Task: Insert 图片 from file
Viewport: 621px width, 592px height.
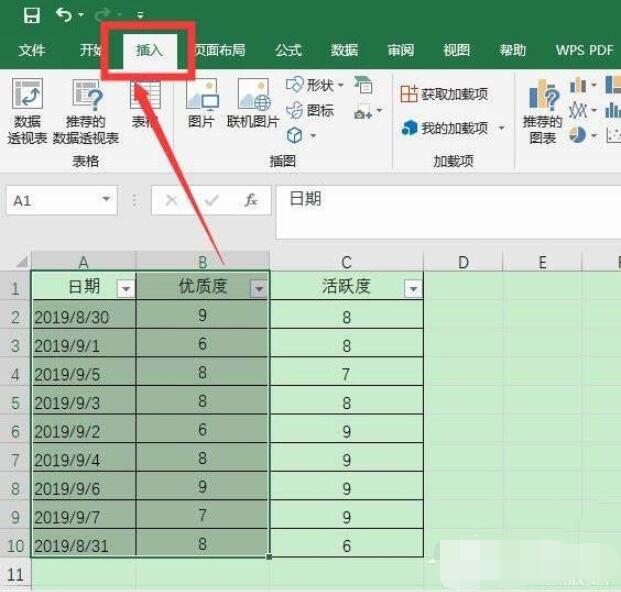Action: (x=202, y=103)
